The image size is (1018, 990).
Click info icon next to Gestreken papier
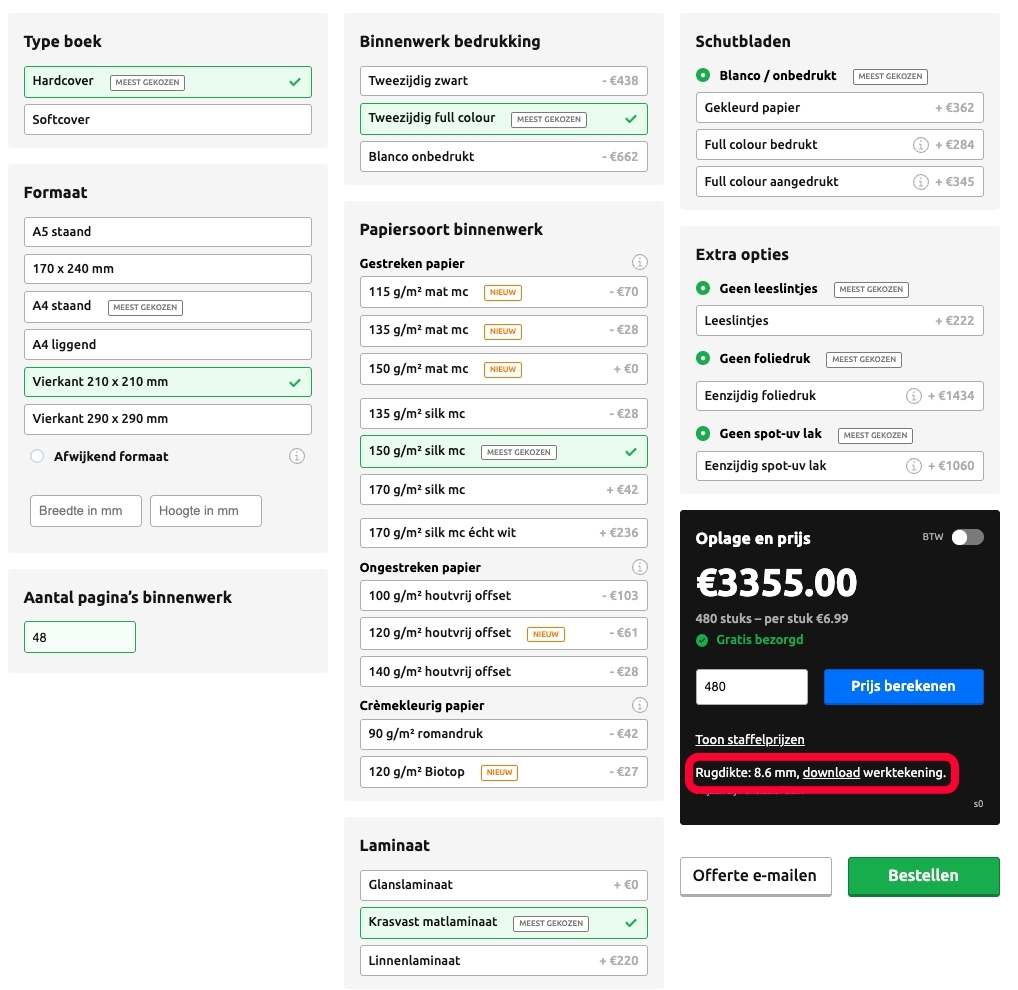(x=640, y=263)
